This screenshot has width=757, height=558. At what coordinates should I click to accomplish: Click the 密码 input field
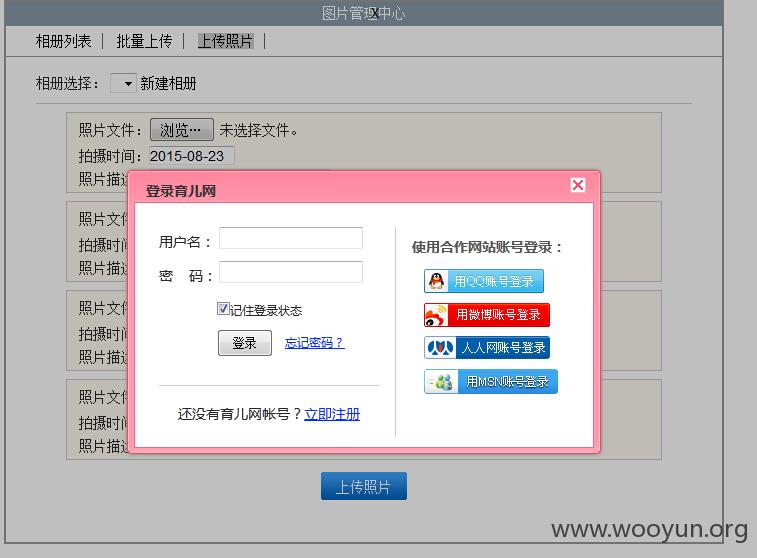click(291, 272)
